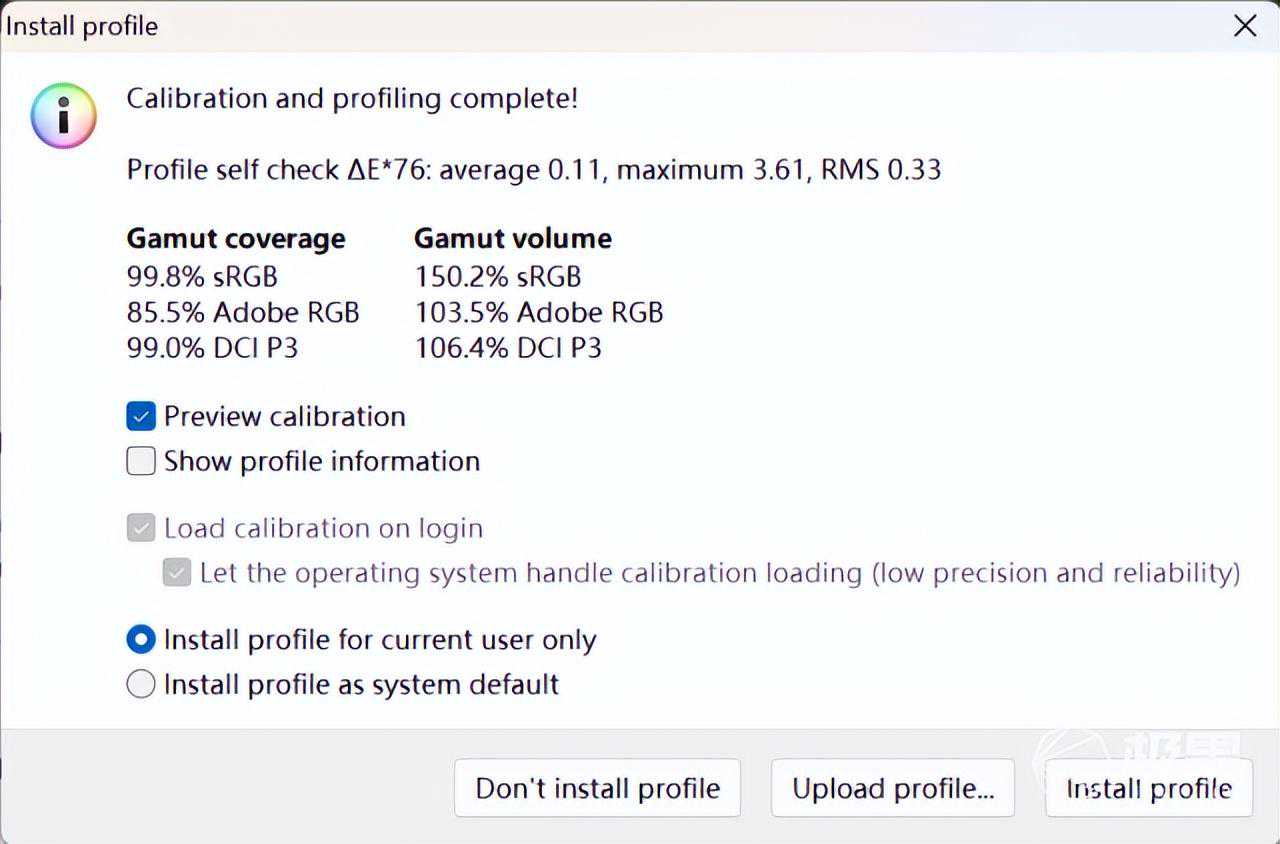Click the Install profile button
This screenshot has width=1280, height=844.
(x=1148, y=788)
